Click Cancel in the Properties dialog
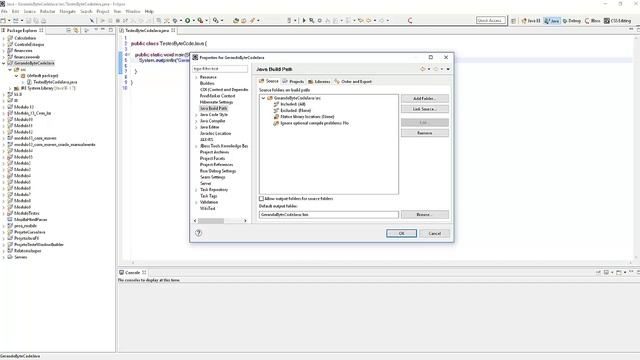 (434, 233)
